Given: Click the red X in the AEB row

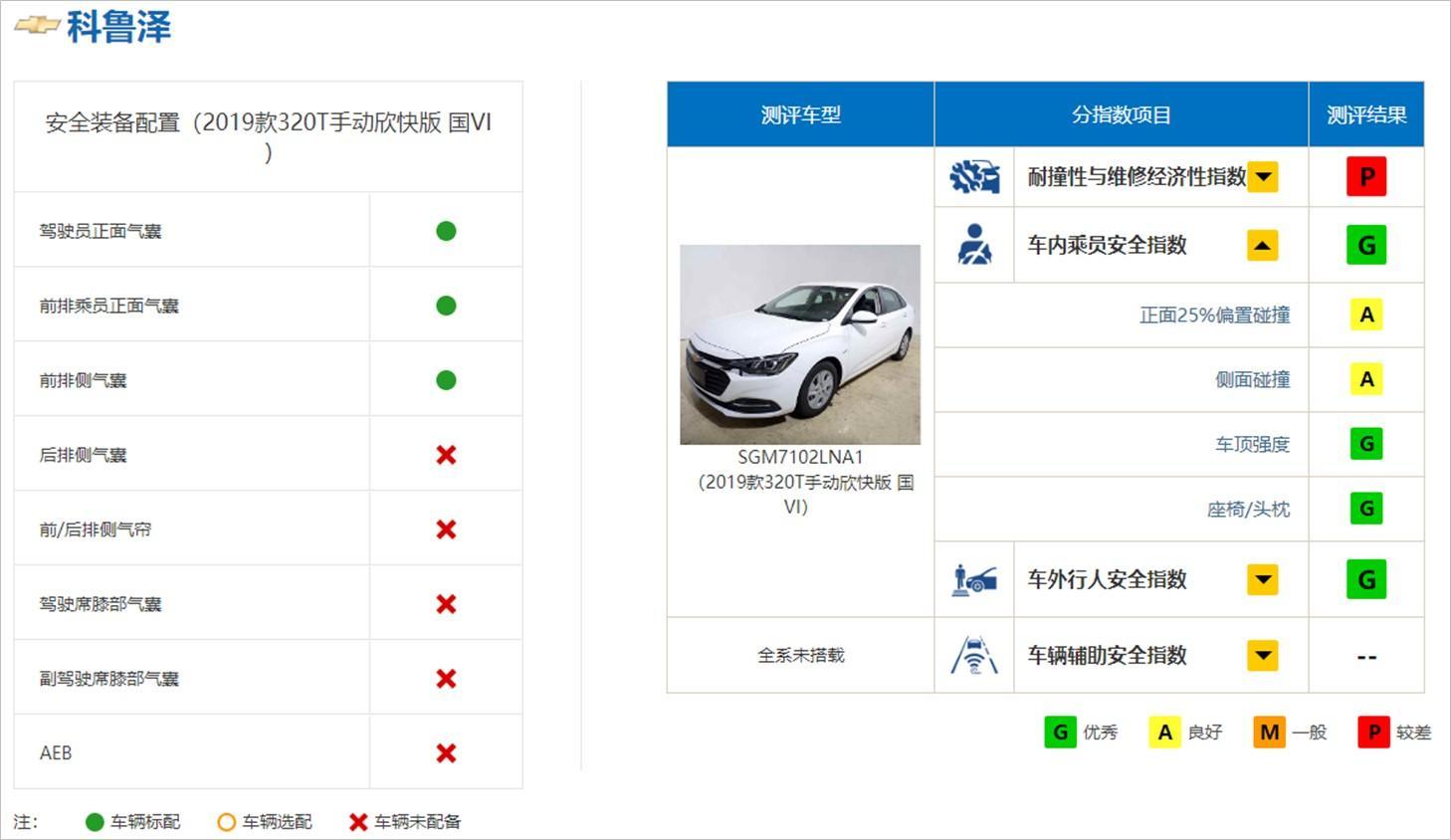Looking at the screenshot, I should 446,753.
